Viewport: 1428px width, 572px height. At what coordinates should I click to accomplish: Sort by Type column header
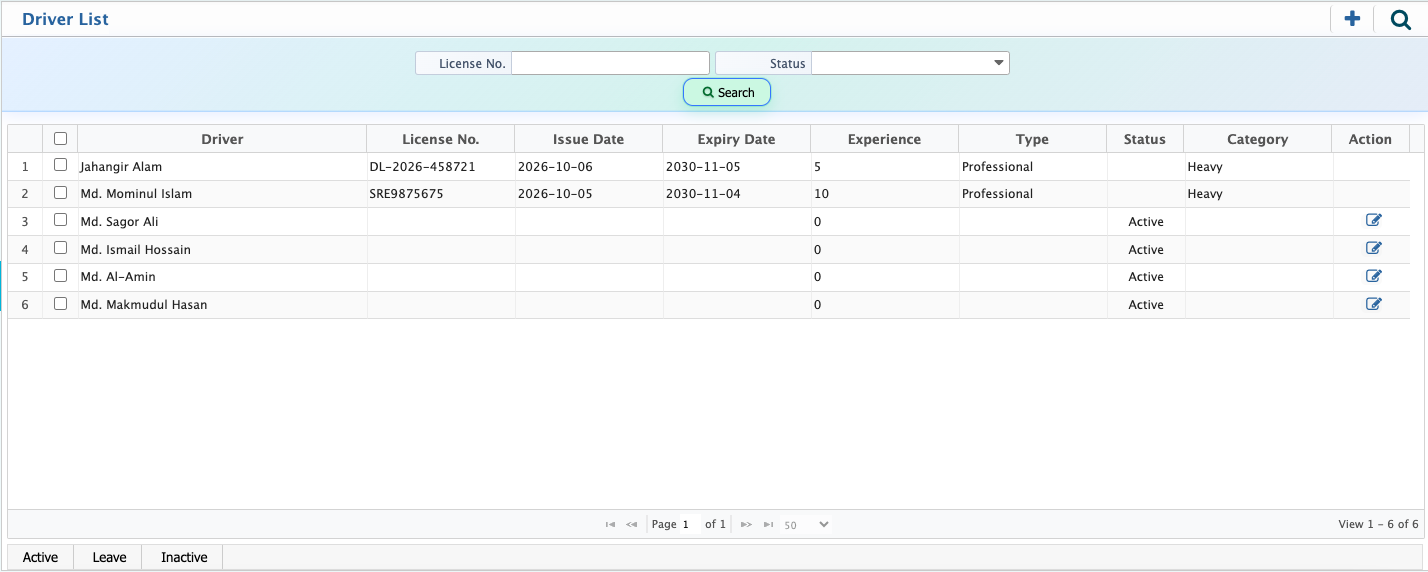tap(1032, 139)
